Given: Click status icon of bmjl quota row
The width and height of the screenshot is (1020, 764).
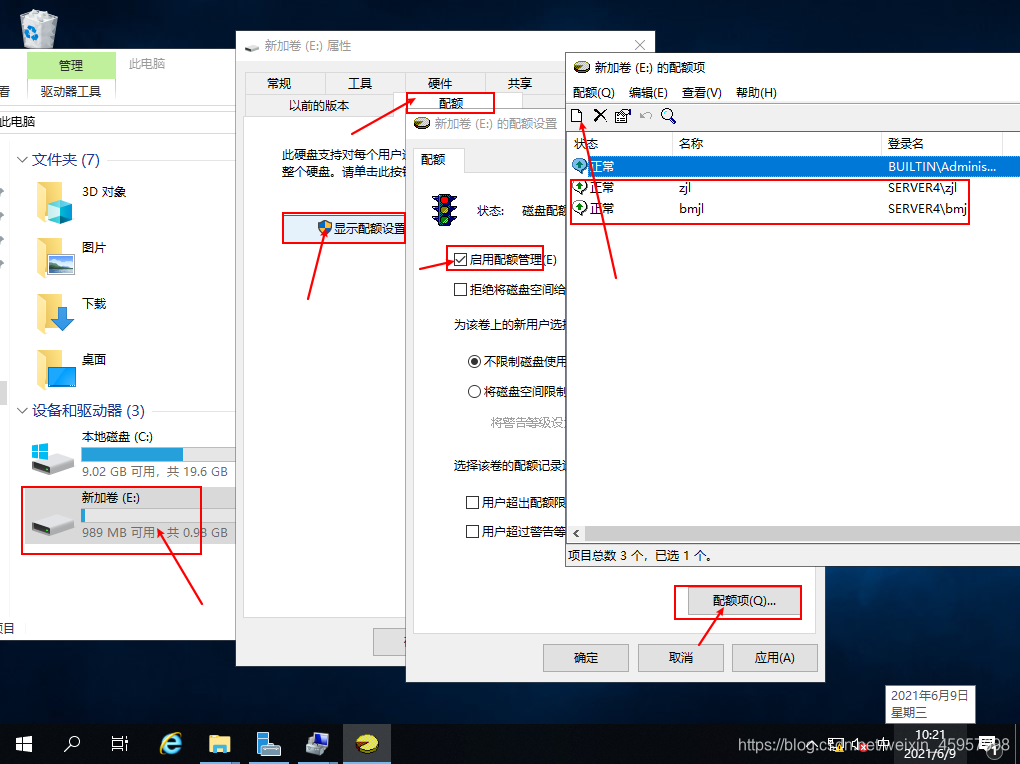Looking at the screenshot, I should 580,208.
